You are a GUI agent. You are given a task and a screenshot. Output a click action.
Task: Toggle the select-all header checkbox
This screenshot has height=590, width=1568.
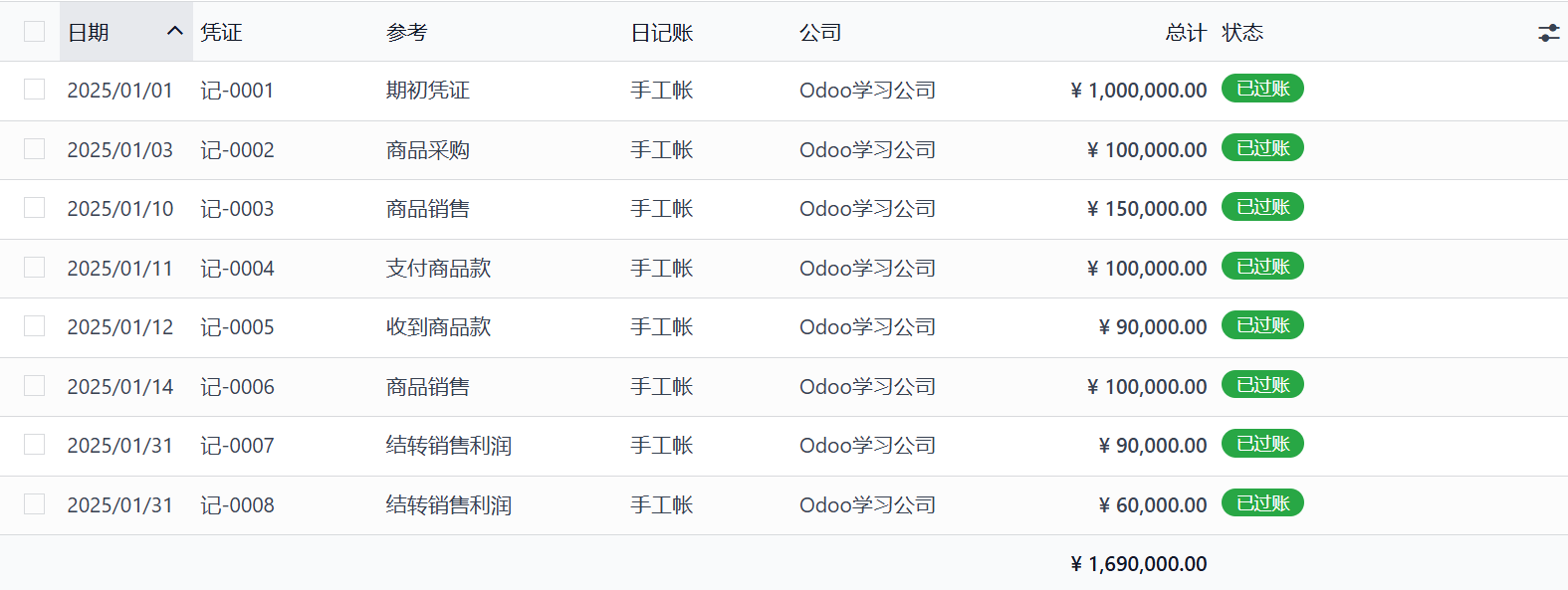click(x=35, y=32)
